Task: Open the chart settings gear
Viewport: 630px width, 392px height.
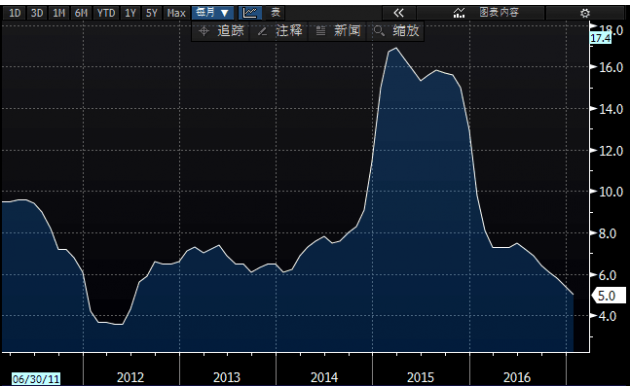Action: (x=585, y=13)
